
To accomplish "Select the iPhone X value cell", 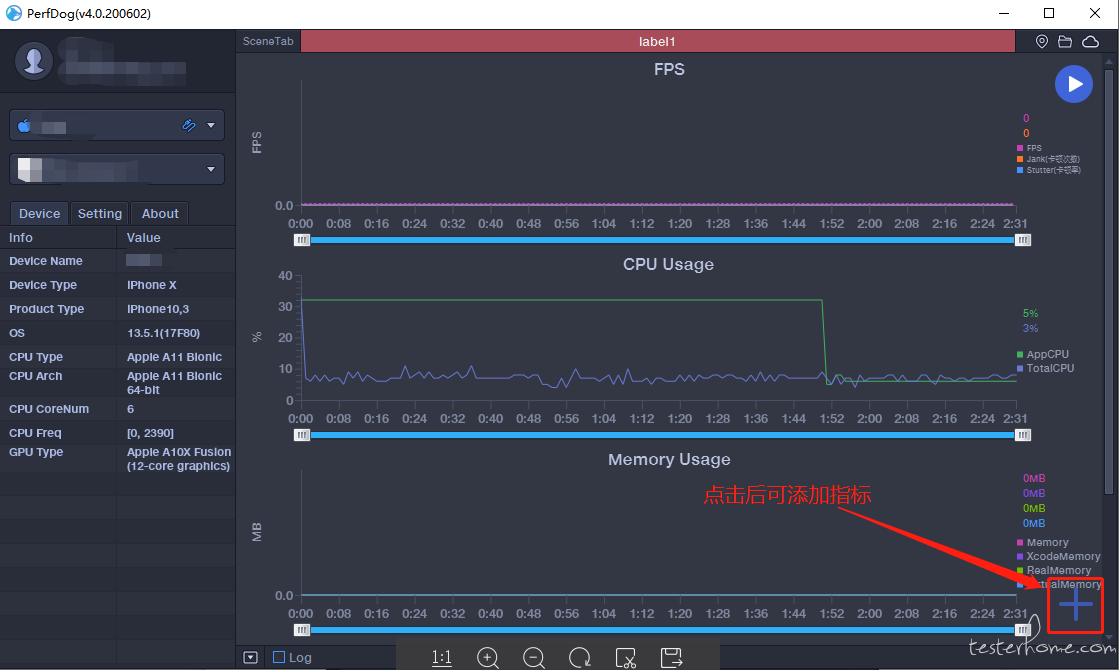I will coord(151,285).
